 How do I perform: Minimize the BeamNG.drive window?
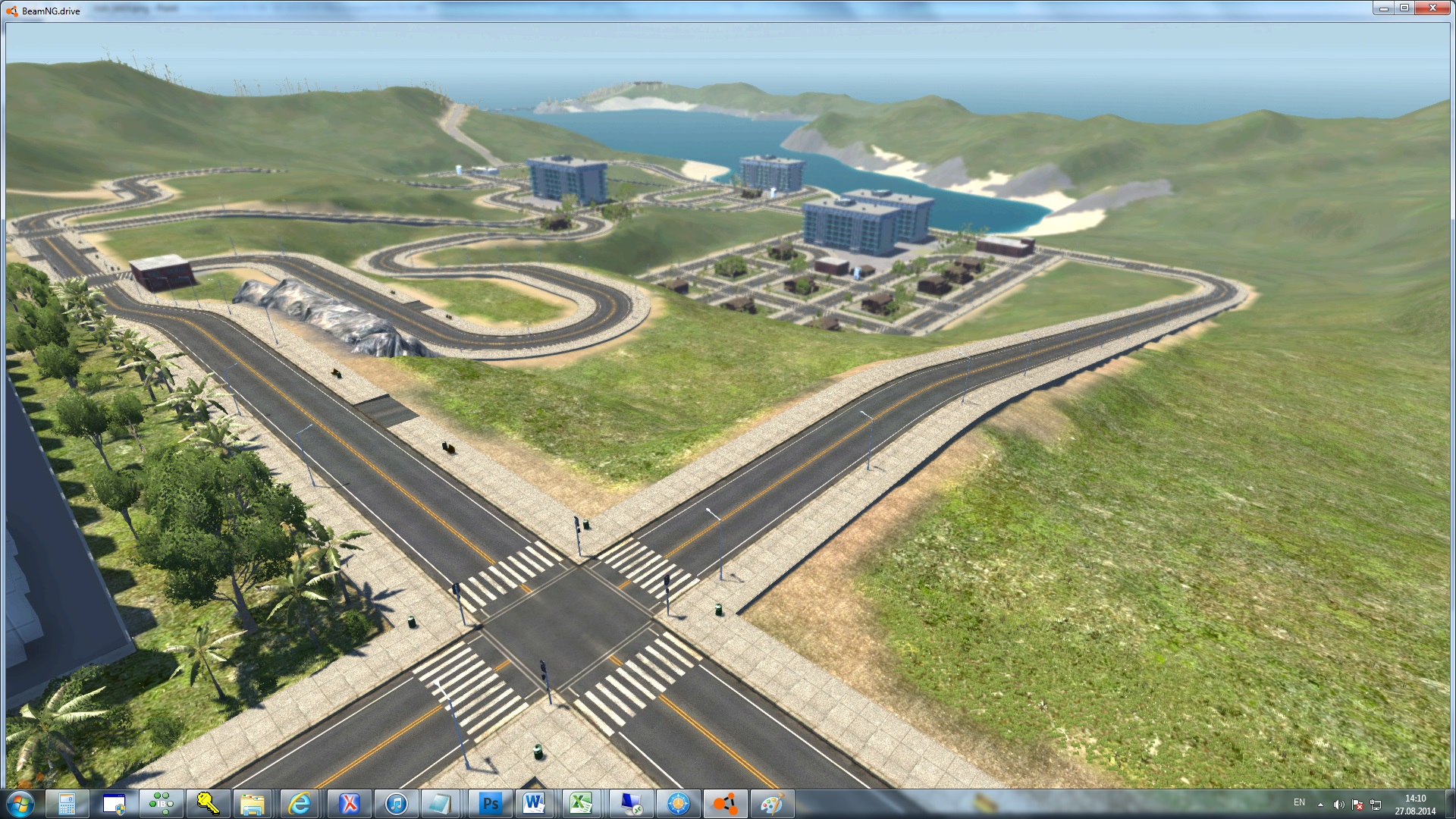pos(1384,8)
